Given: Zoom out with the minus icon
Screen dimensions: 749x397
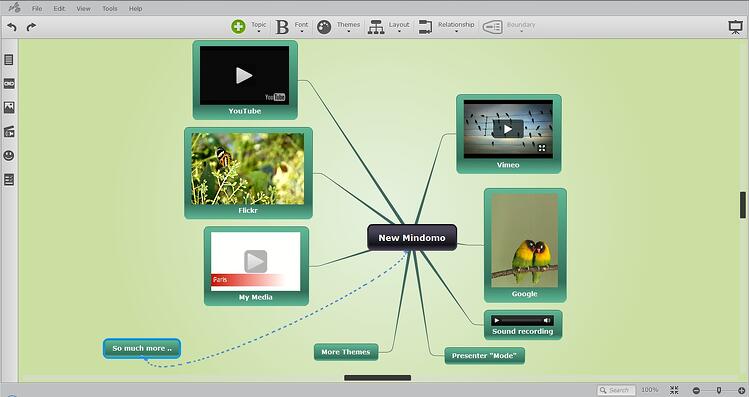Looking at the screenshot, I should coord(696,391).
